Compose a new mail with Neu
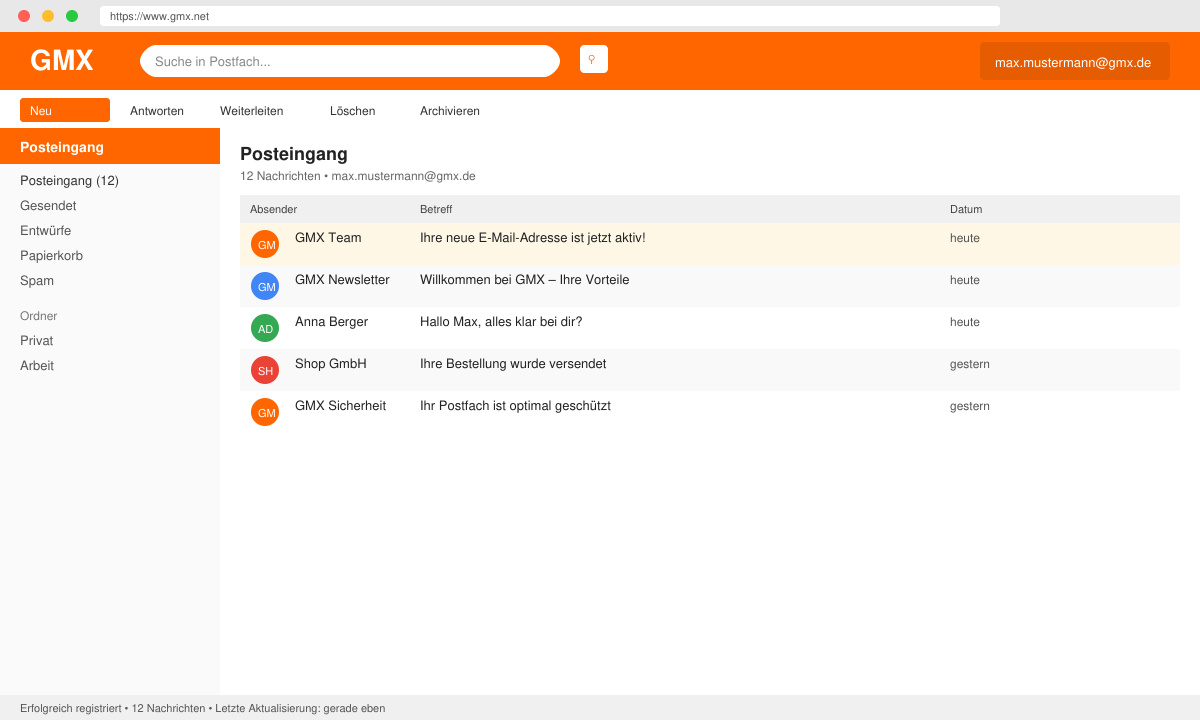 (x=65, y=110)
